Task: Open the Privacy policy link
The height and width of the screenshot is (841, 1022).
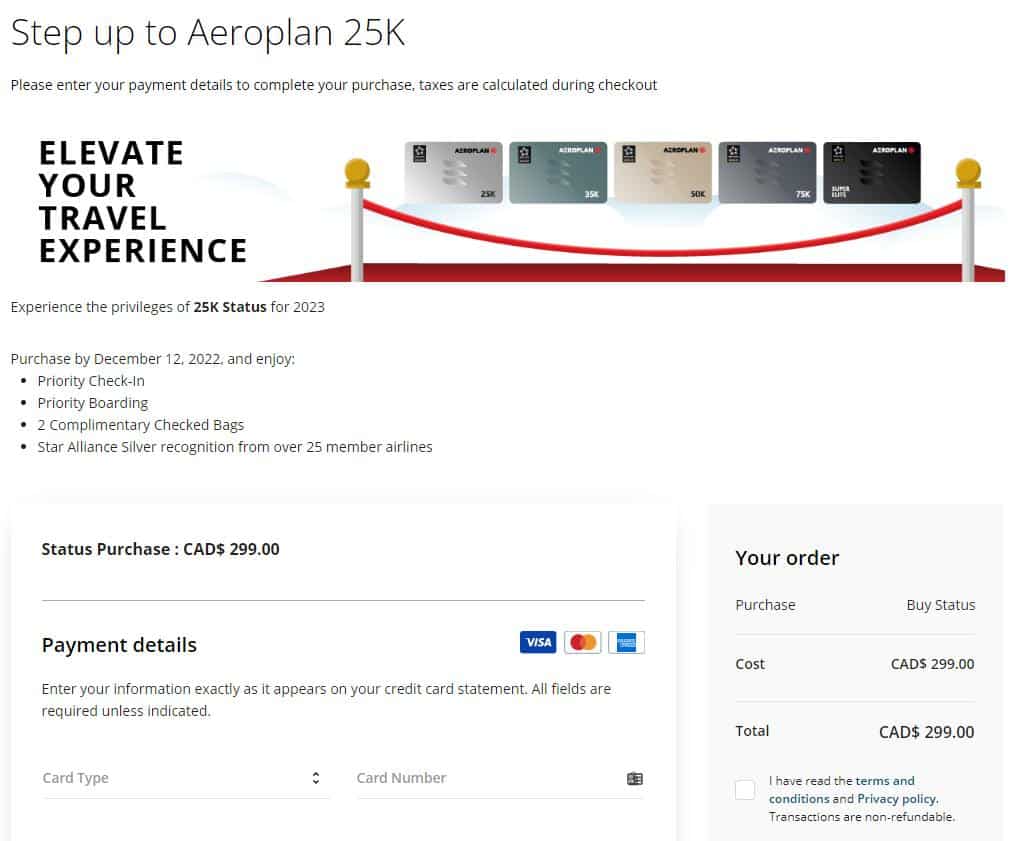Action: point(897,799)
